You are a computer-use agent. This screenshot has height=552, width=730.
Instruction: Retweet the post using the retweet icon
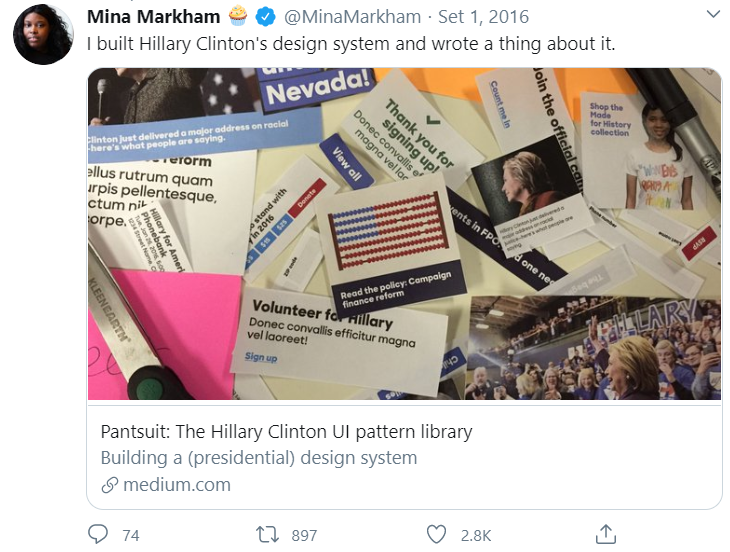pyautogui.click(x=267, y=534)
